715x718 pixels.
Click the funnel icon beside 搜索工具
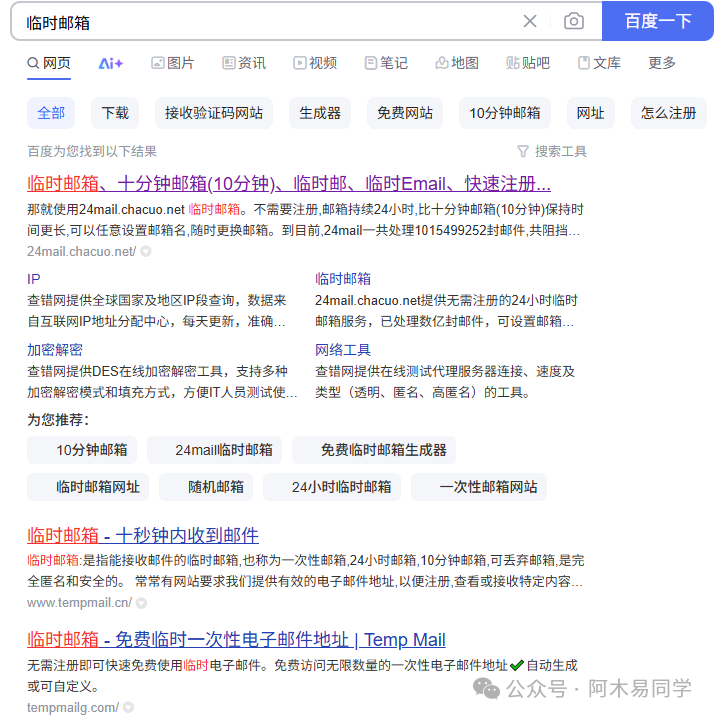tap(523, 152)
